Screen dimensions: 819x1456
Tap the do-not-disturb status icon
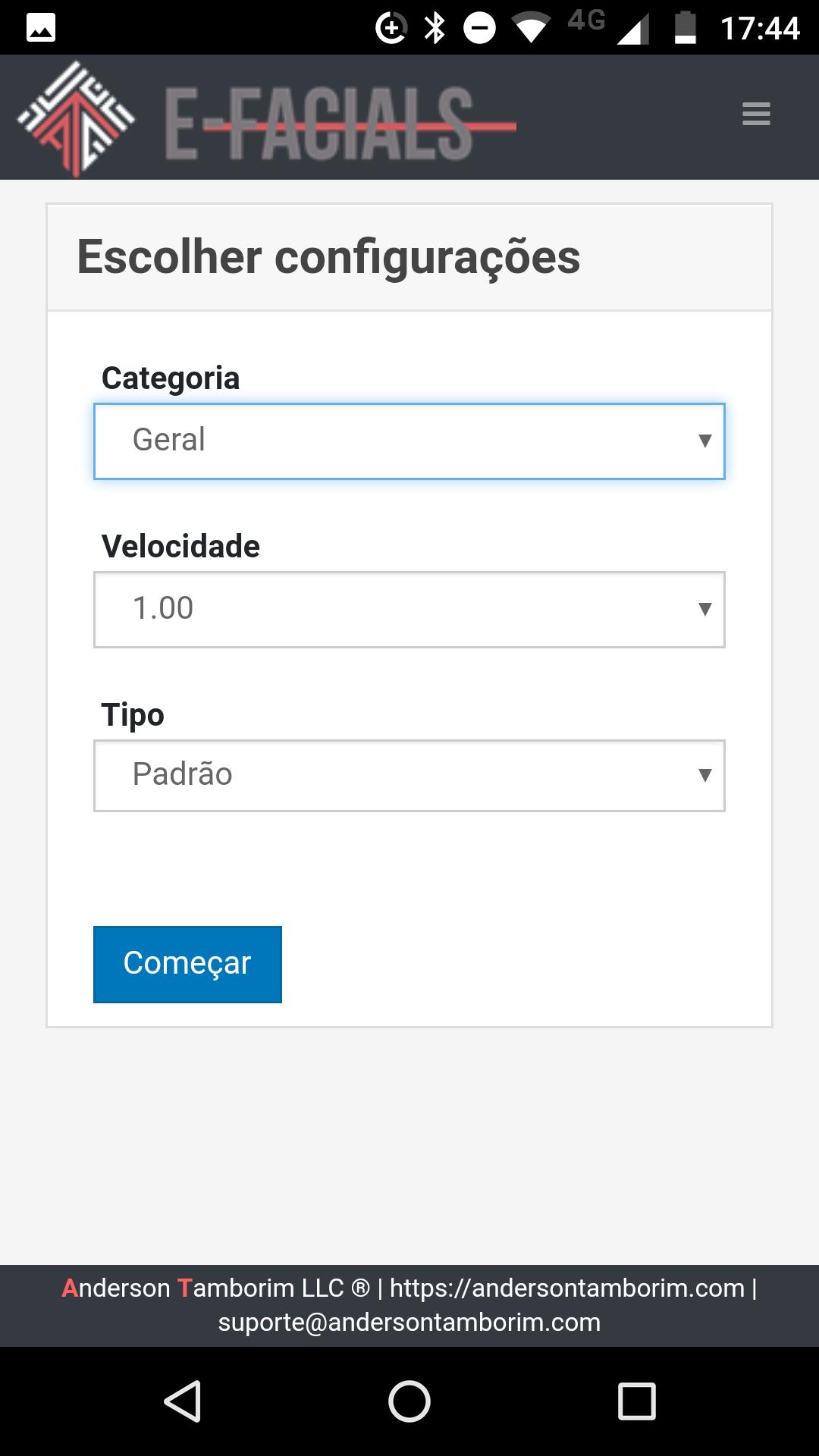pos(479,28)
